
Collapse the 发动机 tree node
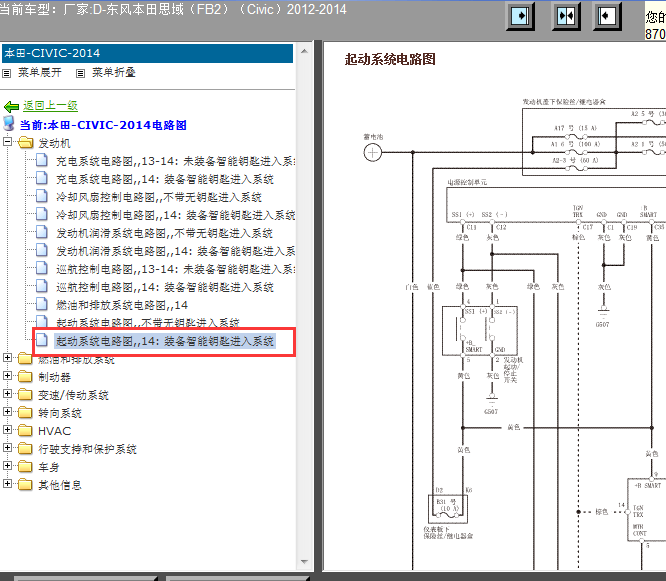7,141
